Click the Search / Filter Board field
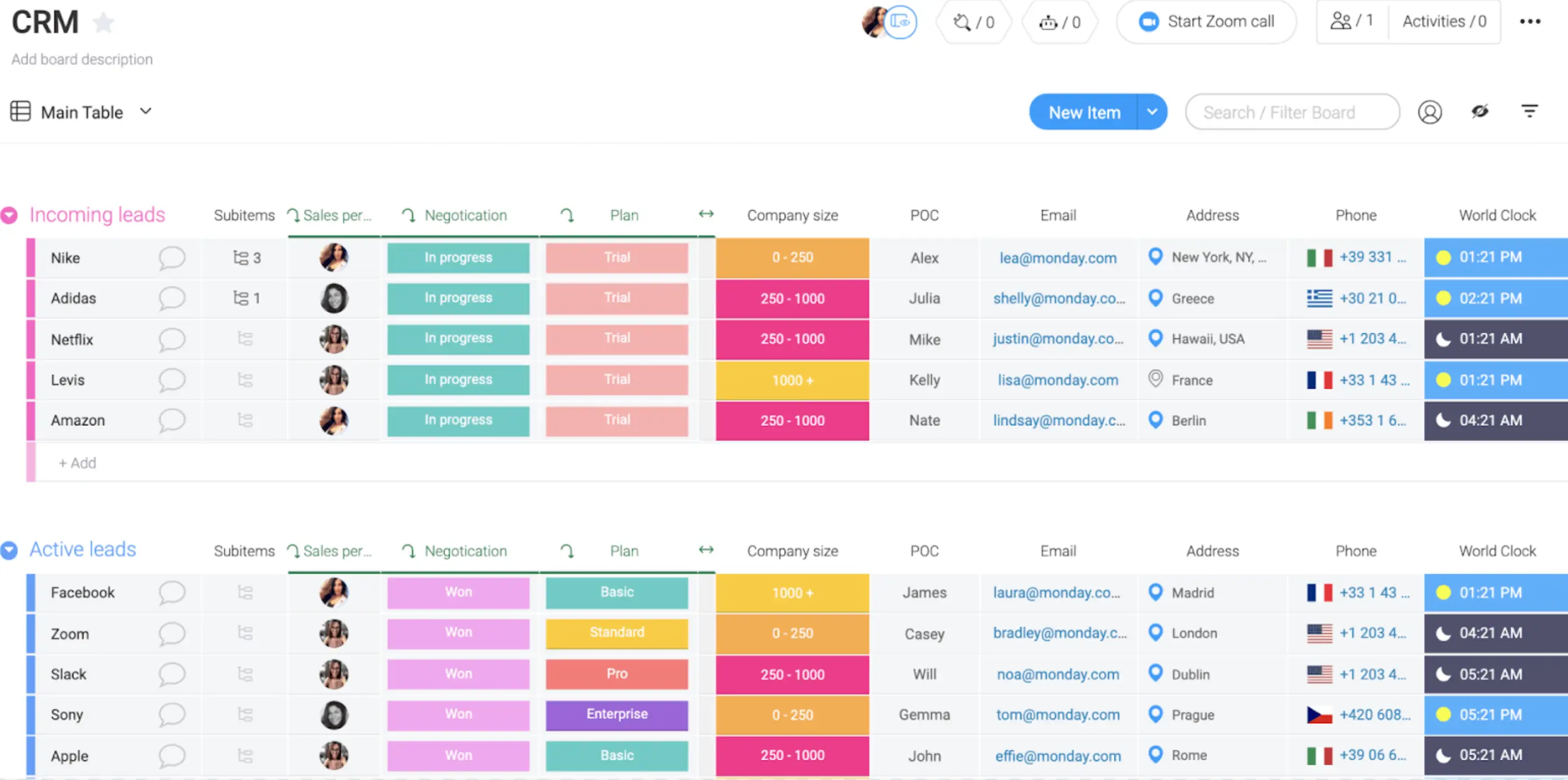1568x780 pixels. pos(1291,112)
